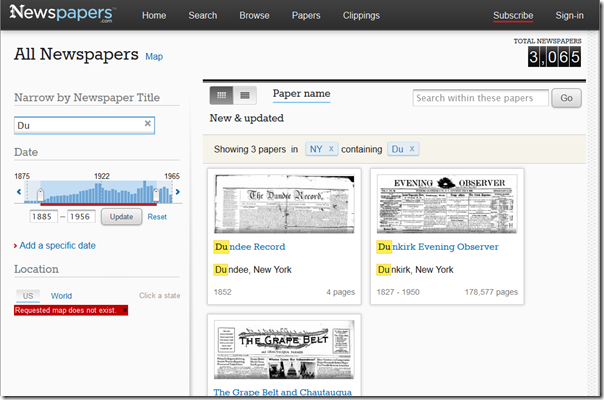Click the Go search button

(566, 98)
